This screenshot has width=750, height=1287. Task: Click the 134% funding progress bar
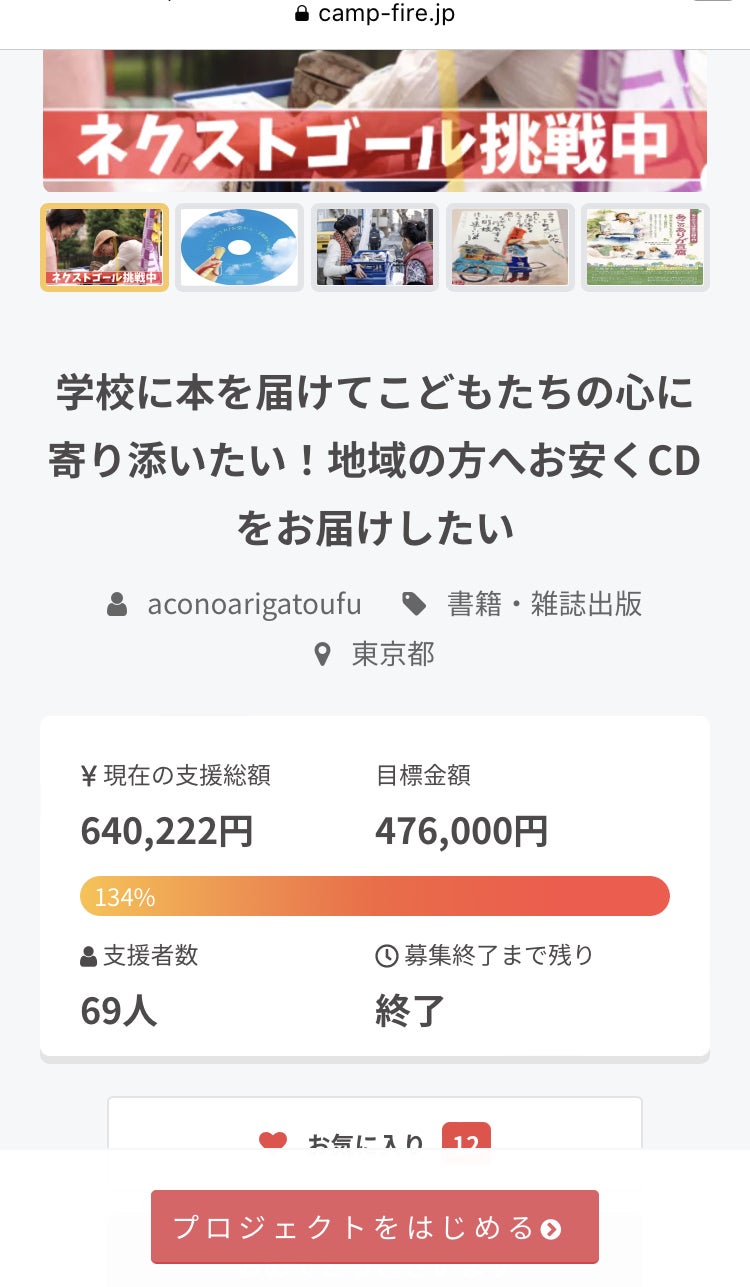pos(375,896)
